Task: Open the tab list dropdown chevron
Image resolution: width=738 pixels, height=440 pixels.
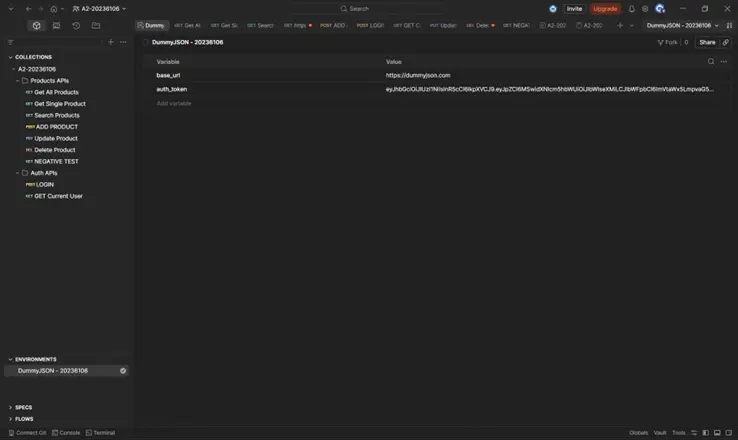Action: (632, 25)
